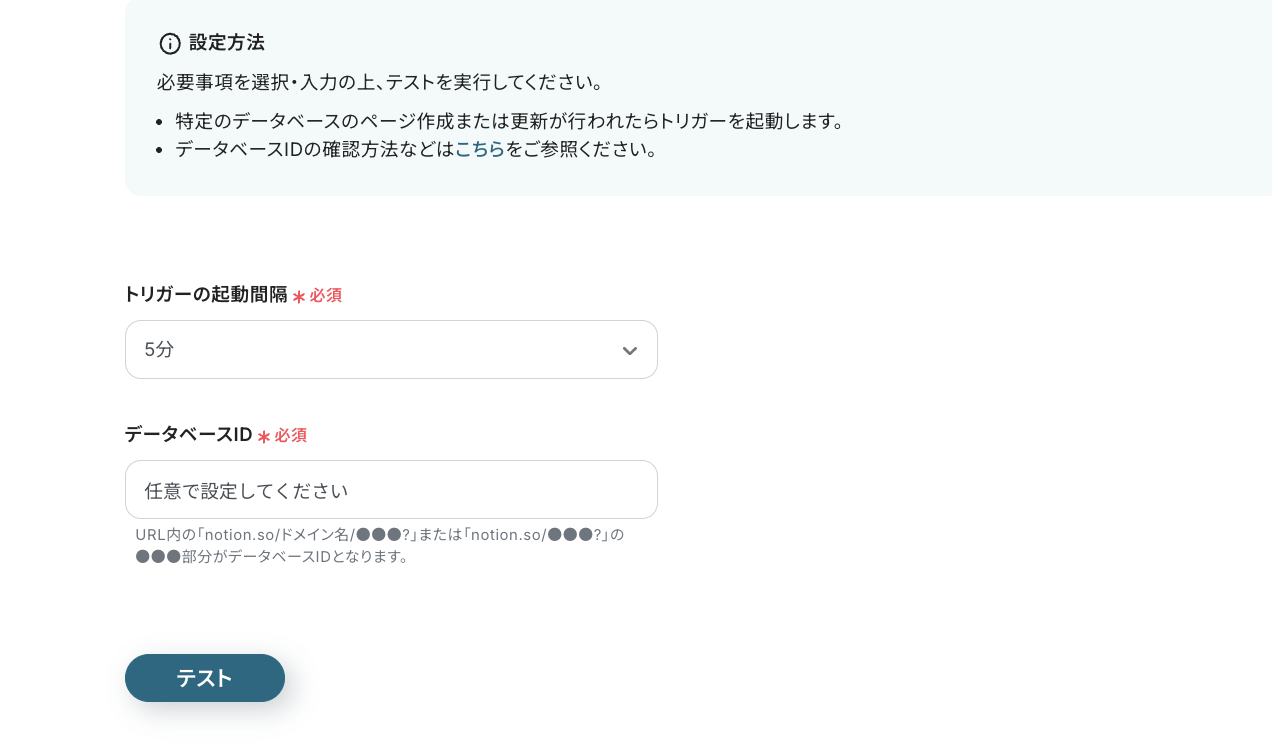Image resolution: width=1272 pixels, height=744 pixels.
Task: Click the notion.so URL hint text below the field
Action: click(380, 545)
